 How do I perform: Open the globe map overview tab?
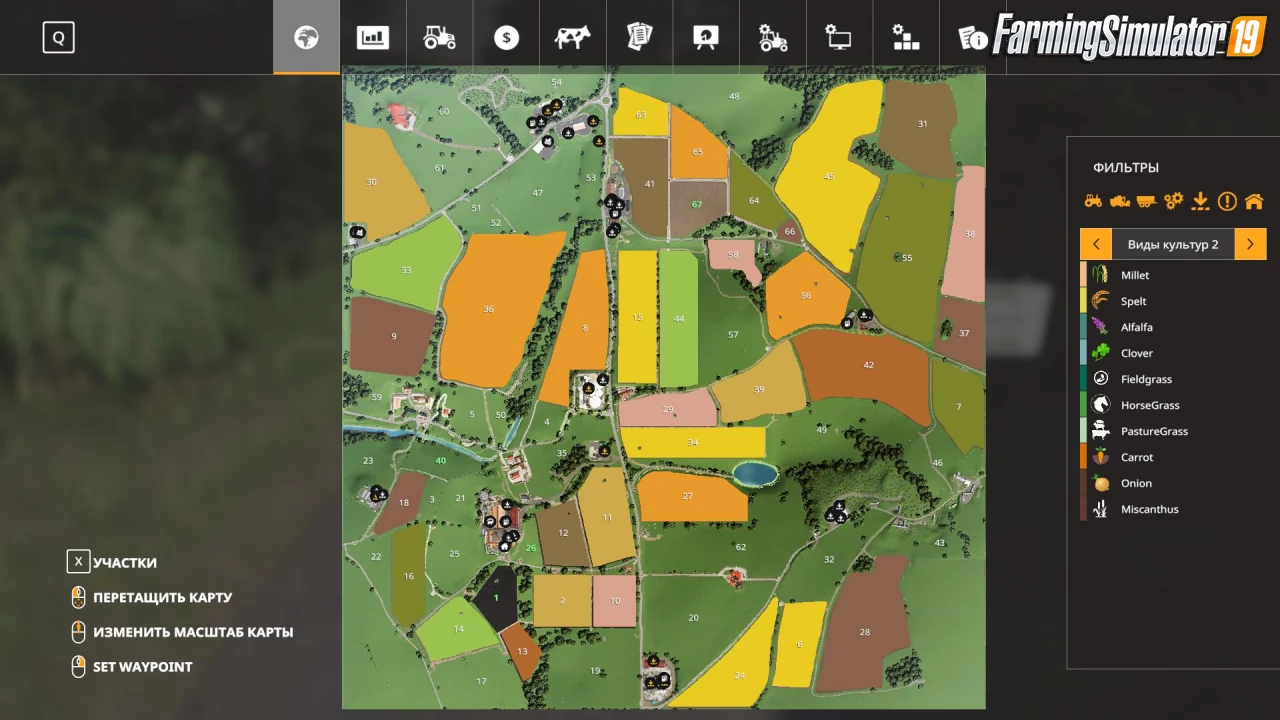pos(306,38)
